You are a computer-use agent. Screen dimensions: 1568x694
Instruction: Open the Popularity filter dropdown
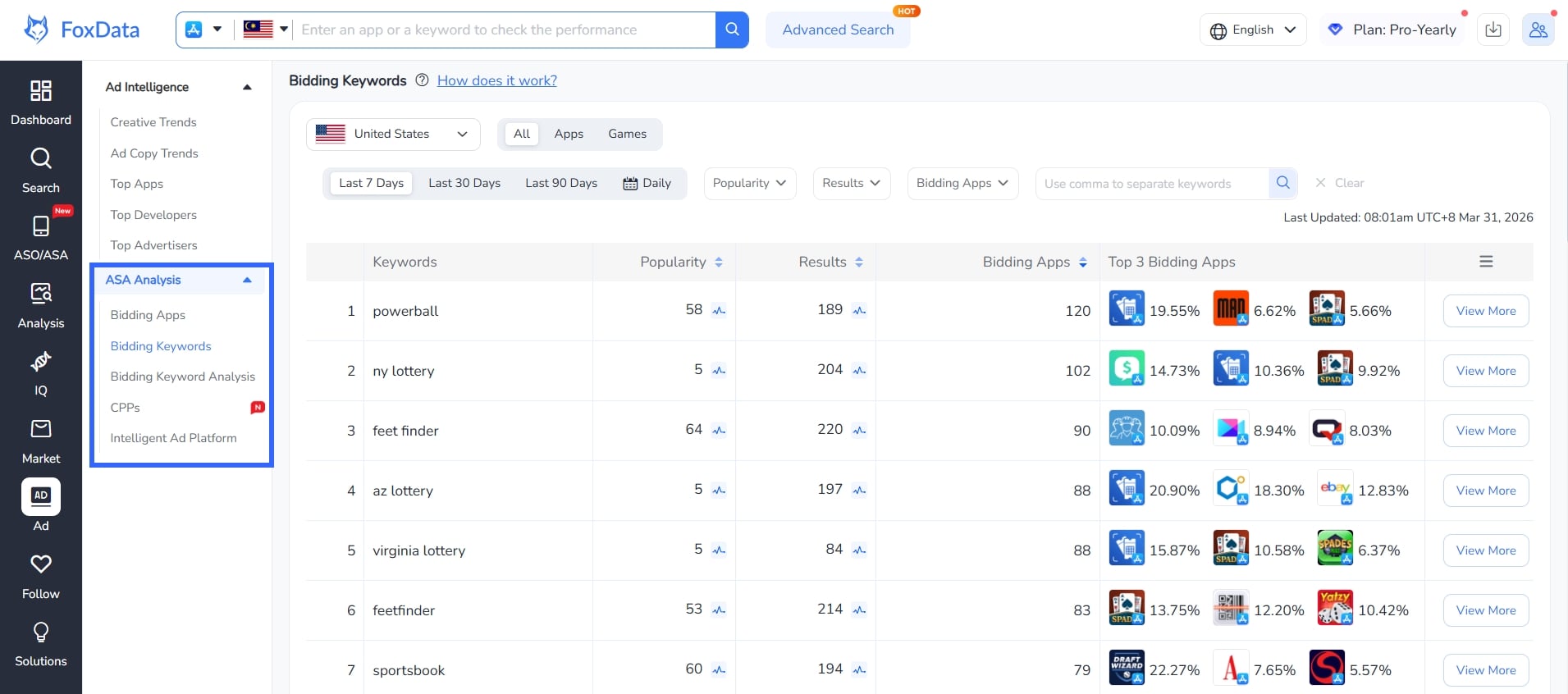click(x=749, y=183)
